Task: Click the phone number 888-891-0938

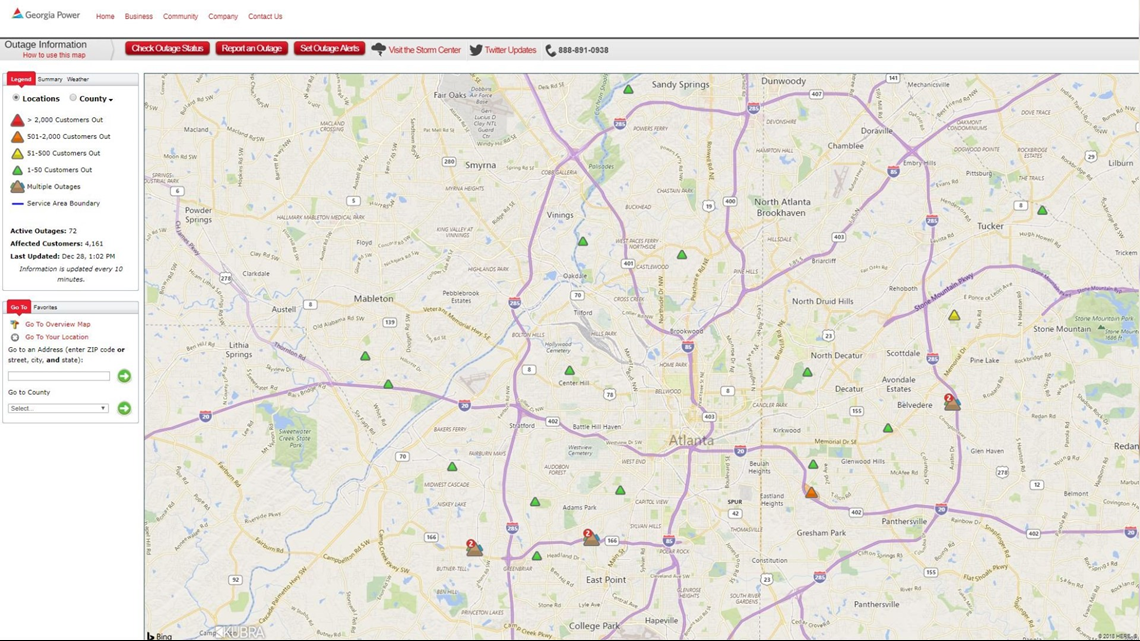Action: [x=583, y=50]
